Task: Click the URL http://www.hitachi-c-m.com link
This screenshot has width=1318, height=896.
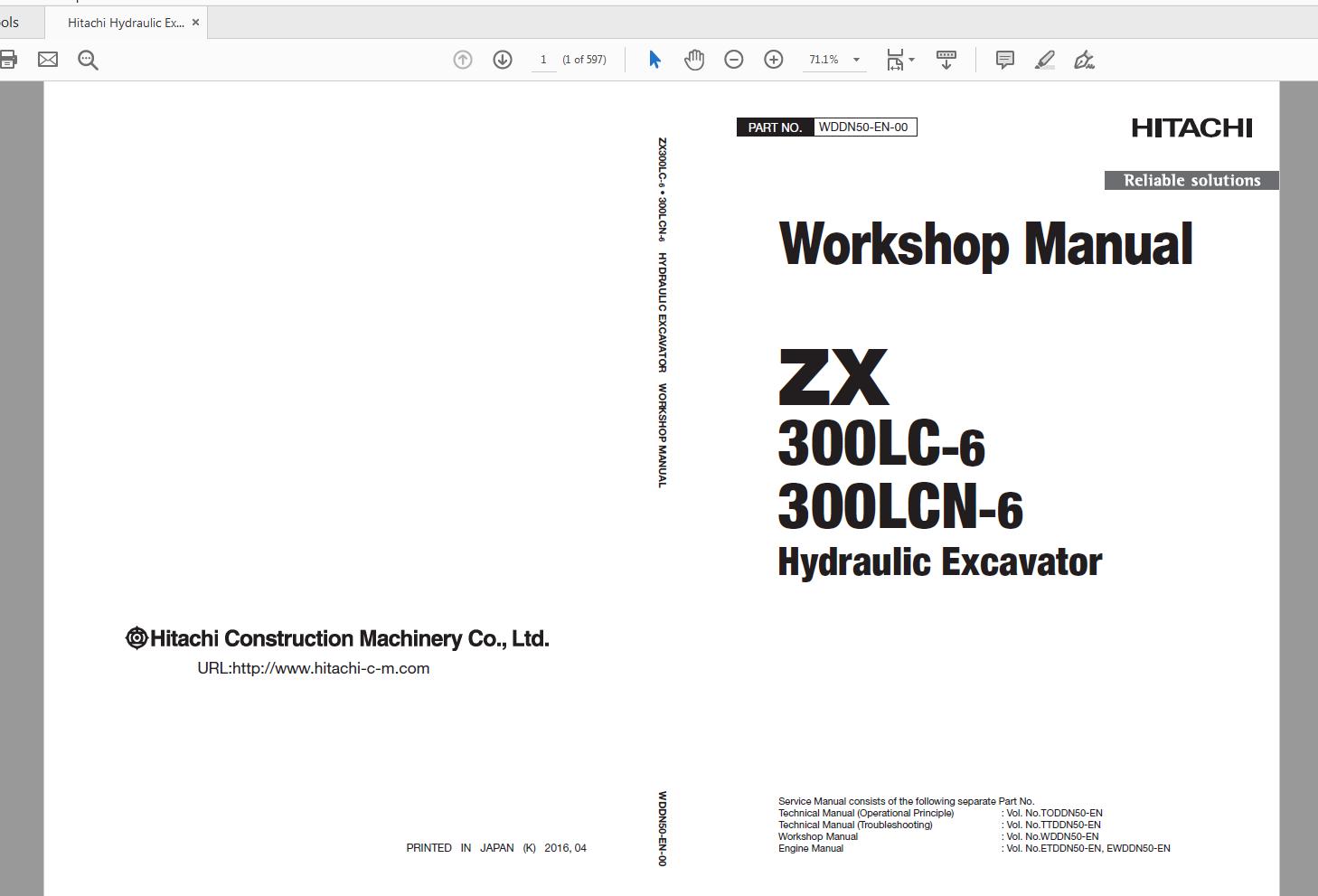Action: (314, 669)
